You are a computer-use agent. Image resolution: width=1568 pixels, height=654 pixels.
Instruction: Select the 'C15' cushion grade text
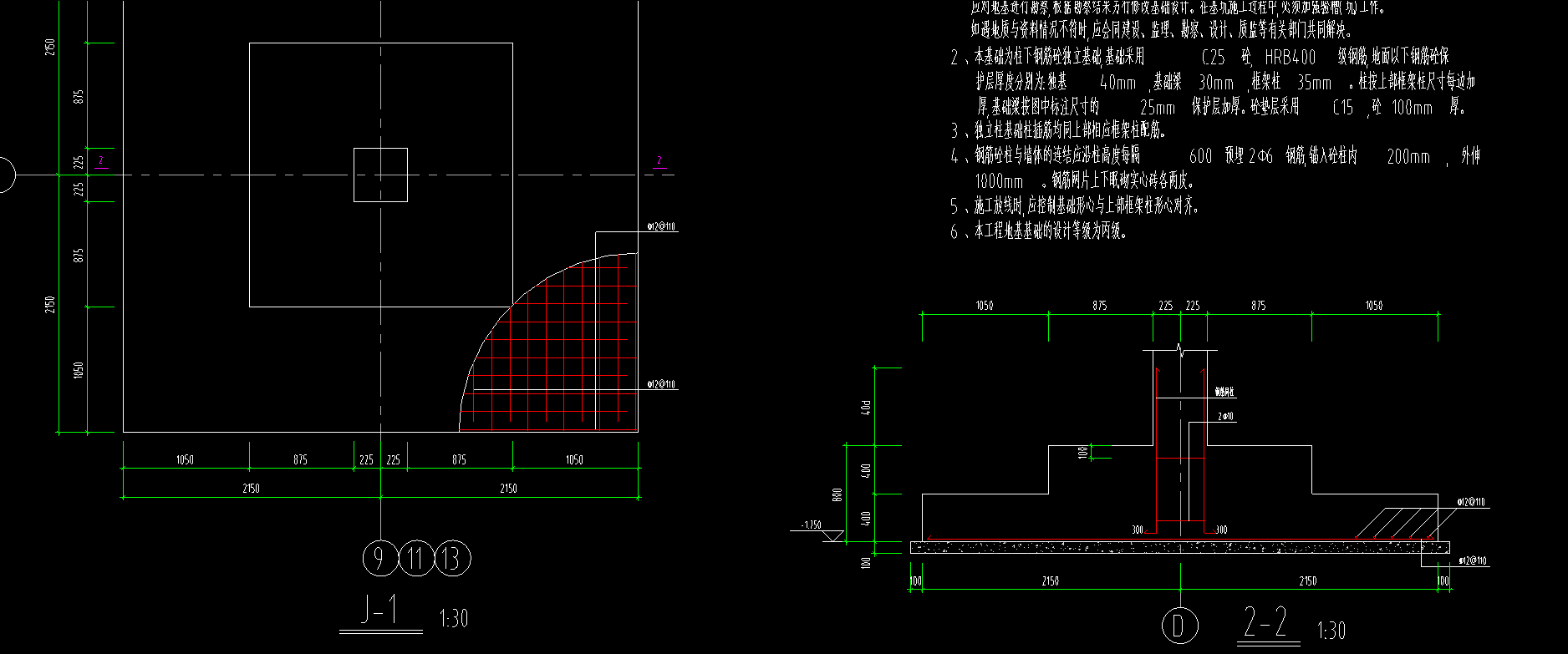[1342, 108]
